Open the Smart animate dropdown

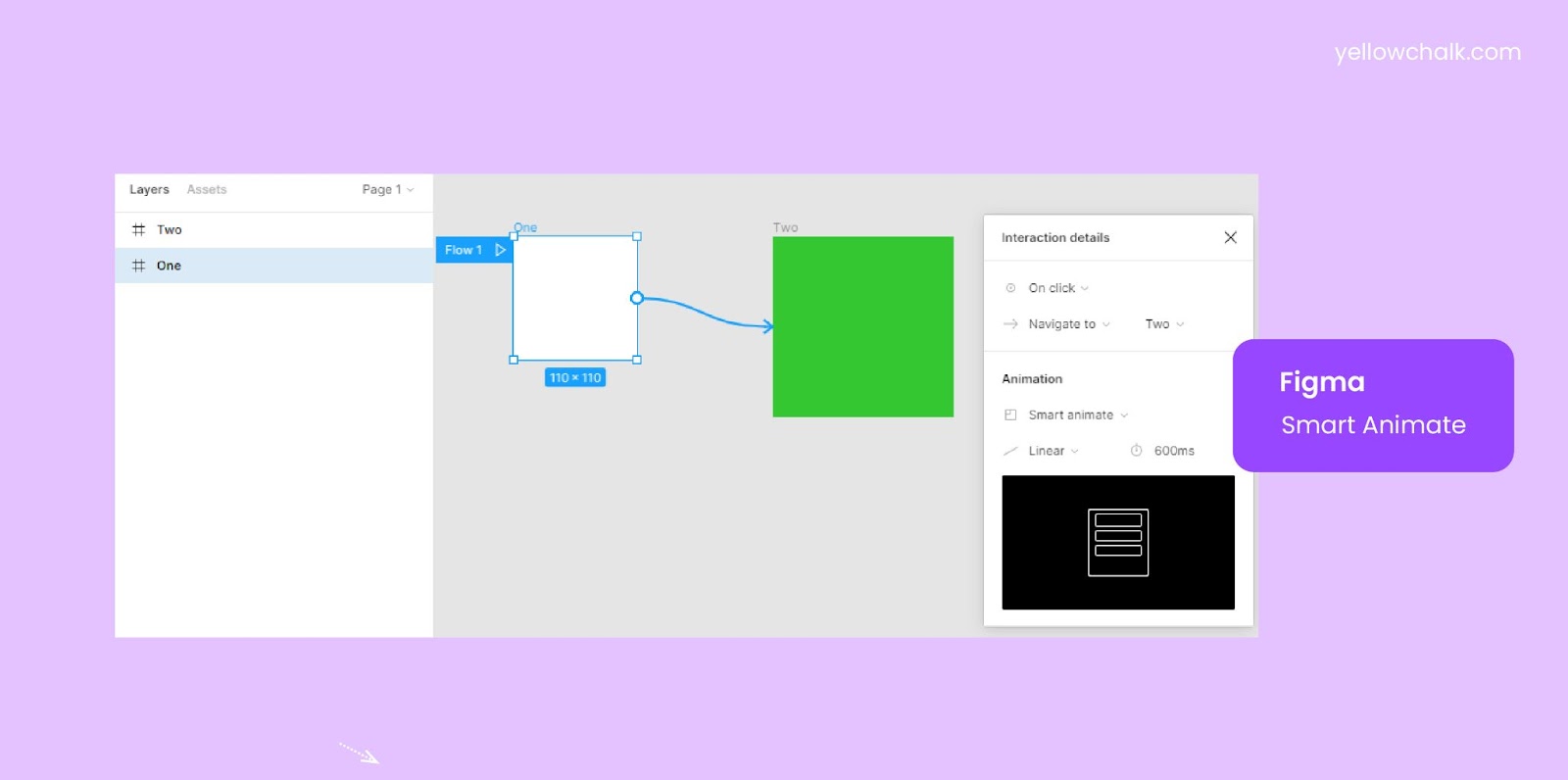pyautogui.click(x=1078, y=415)
